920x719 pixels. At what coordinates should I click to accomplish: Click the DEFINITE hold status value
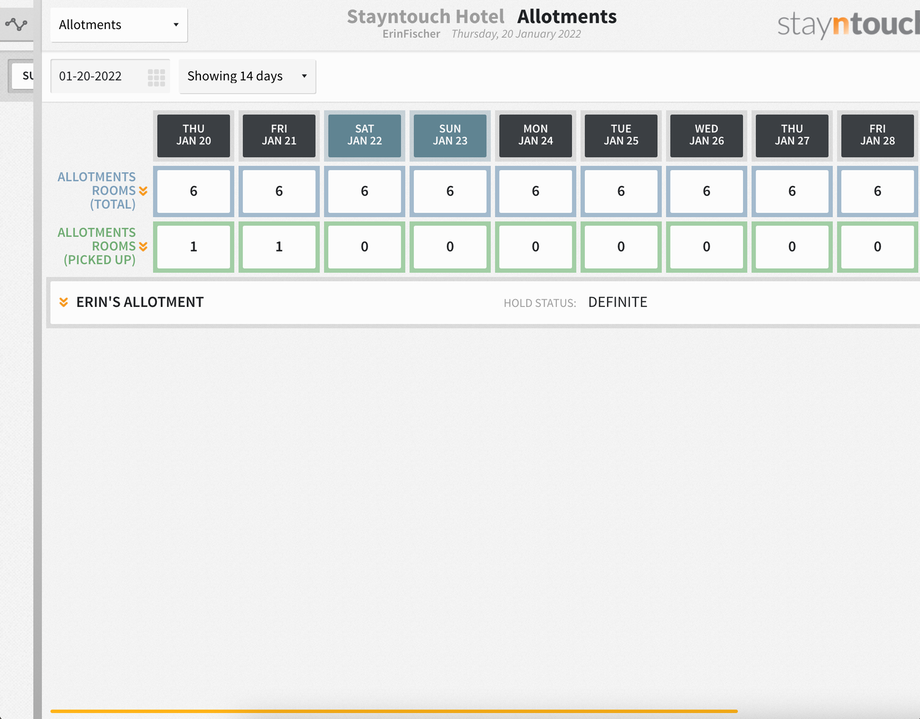617,302
